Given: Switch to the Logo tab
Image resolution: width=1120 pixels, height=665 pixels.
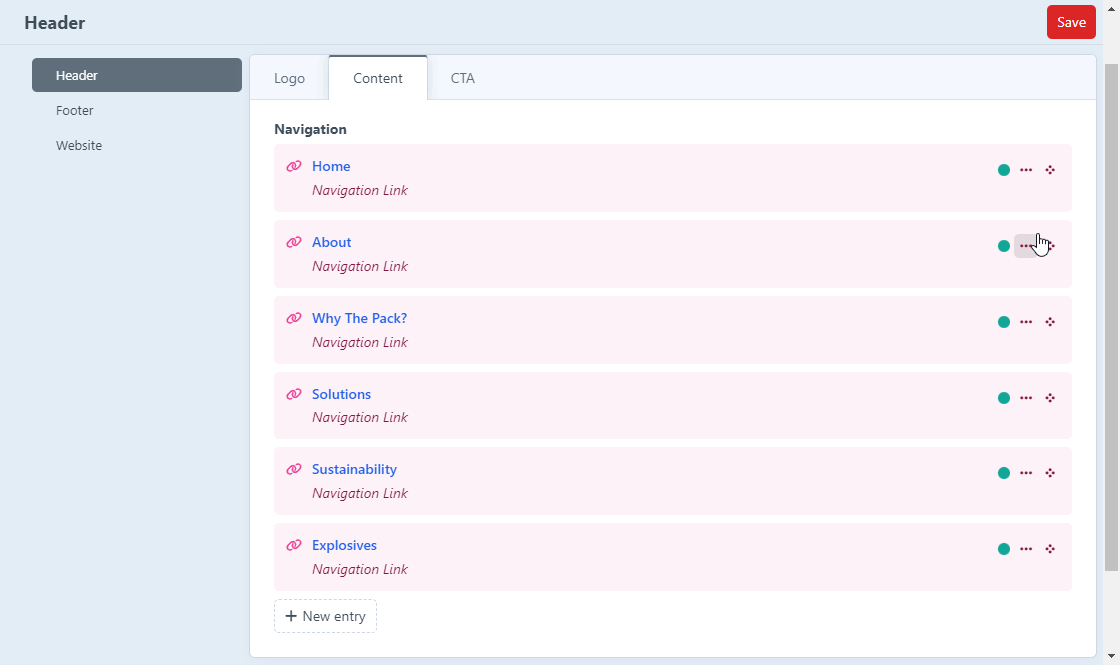Looking at the screenshot, I should click(289, 78).
